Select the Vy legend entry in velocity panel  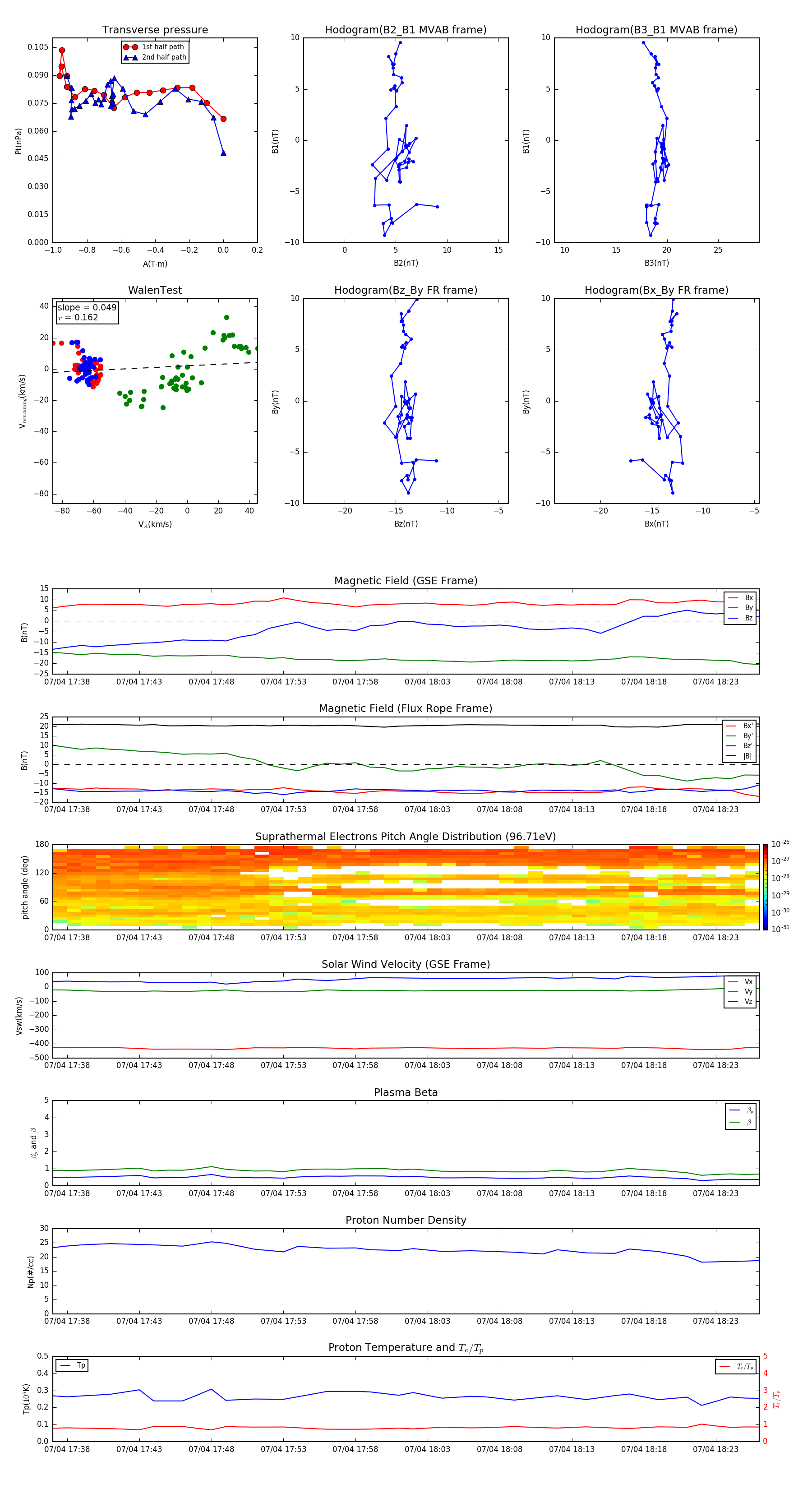(740, 991)
